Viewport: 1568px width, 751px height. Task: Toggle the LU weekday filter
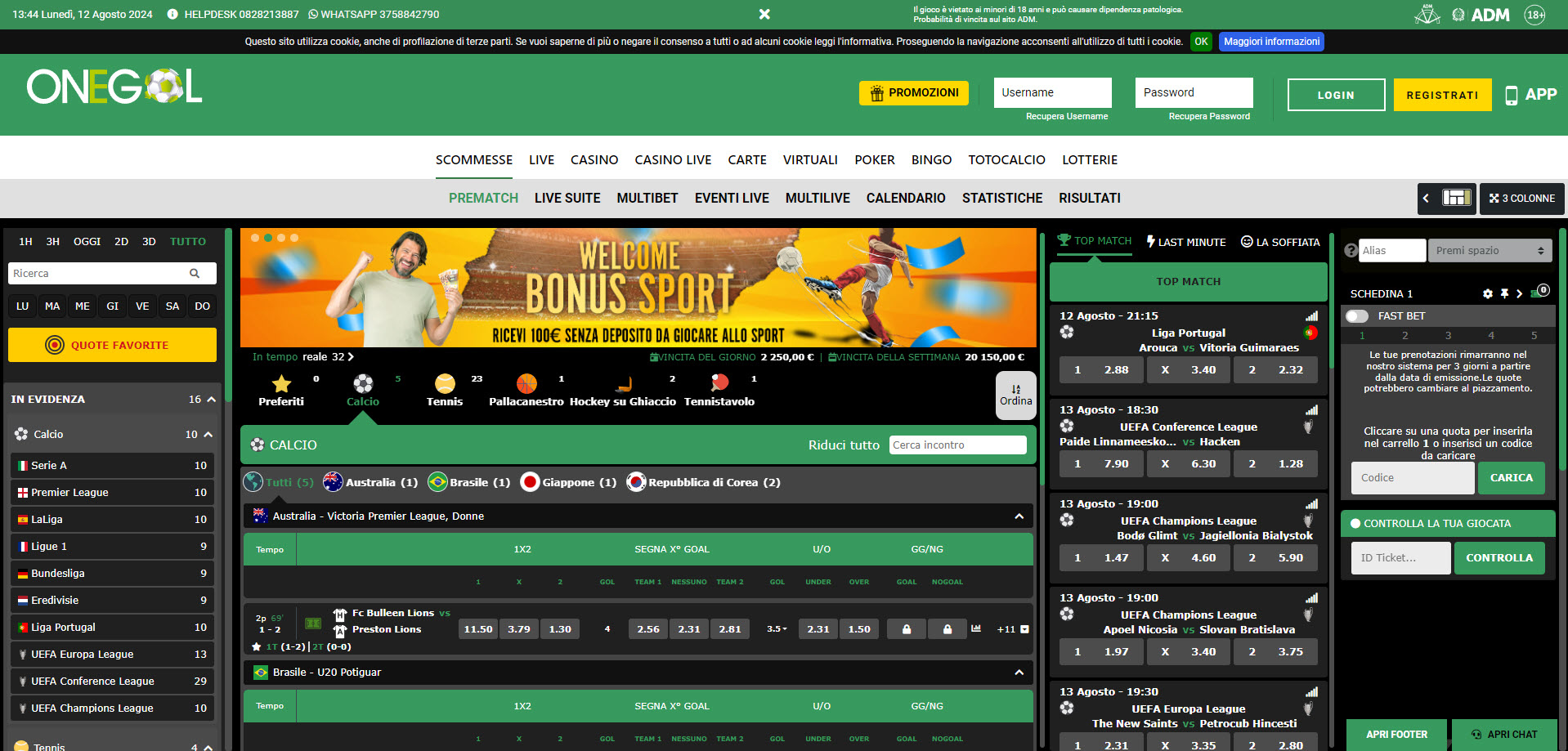[x=22, y=306]
